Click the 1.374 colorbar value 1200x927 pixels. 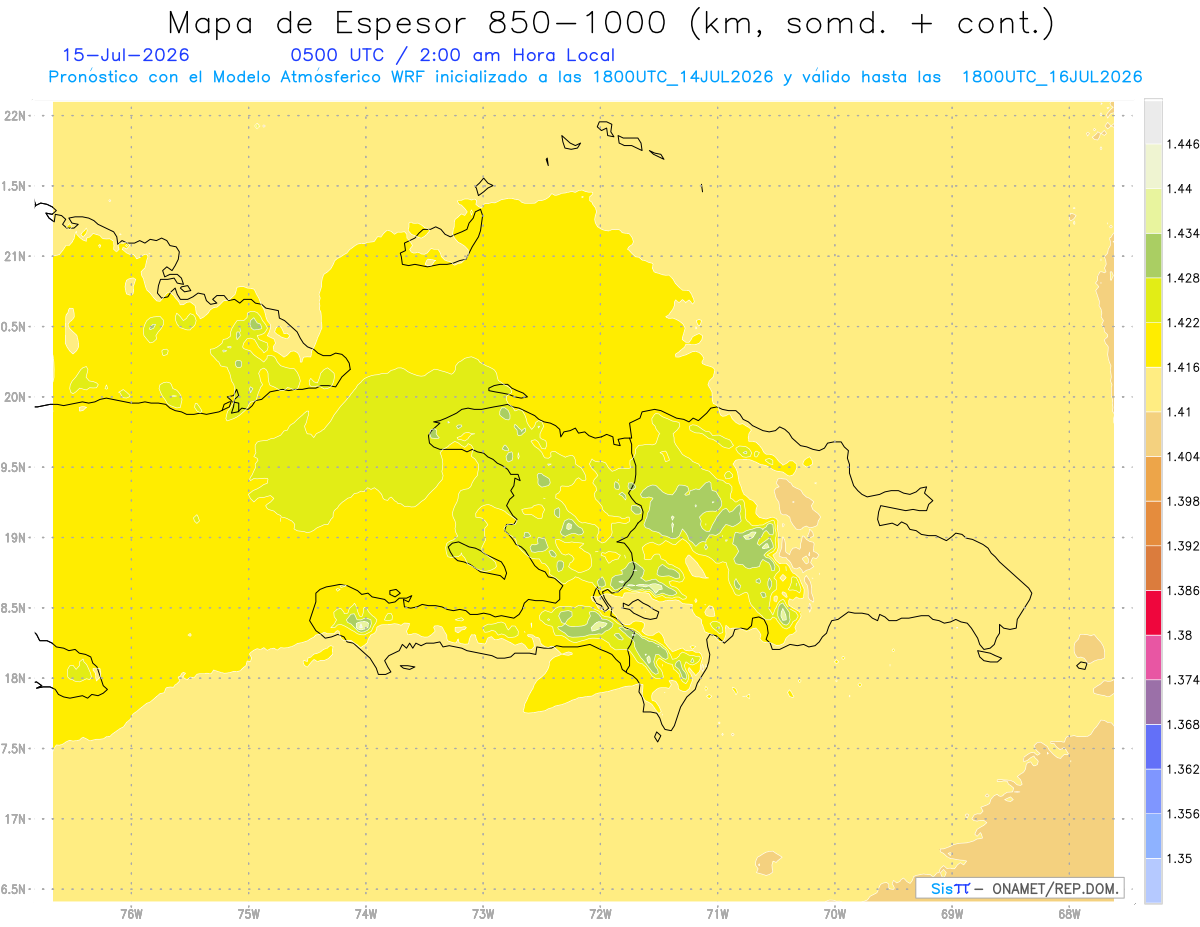[x=1183, y=680]
